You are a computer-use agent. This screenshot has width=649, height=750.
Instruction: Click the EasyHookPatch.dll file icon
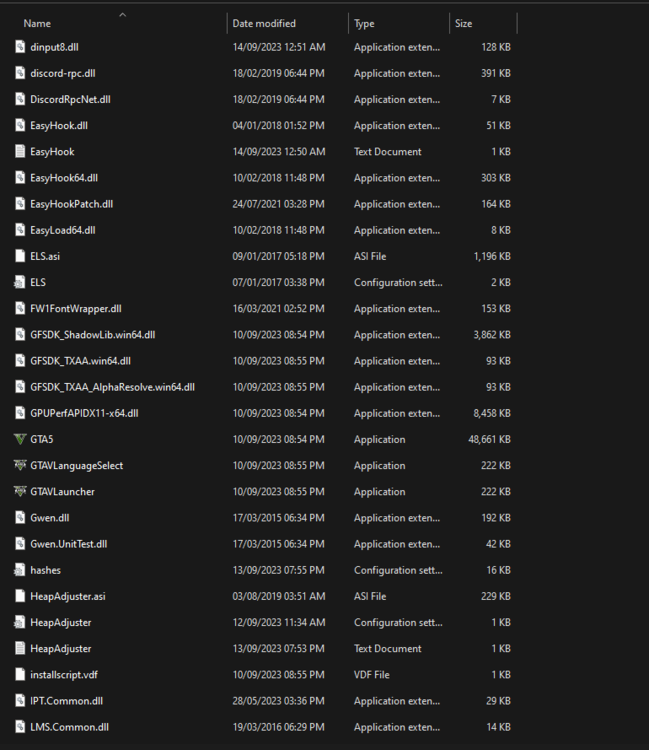pos(20,204)
